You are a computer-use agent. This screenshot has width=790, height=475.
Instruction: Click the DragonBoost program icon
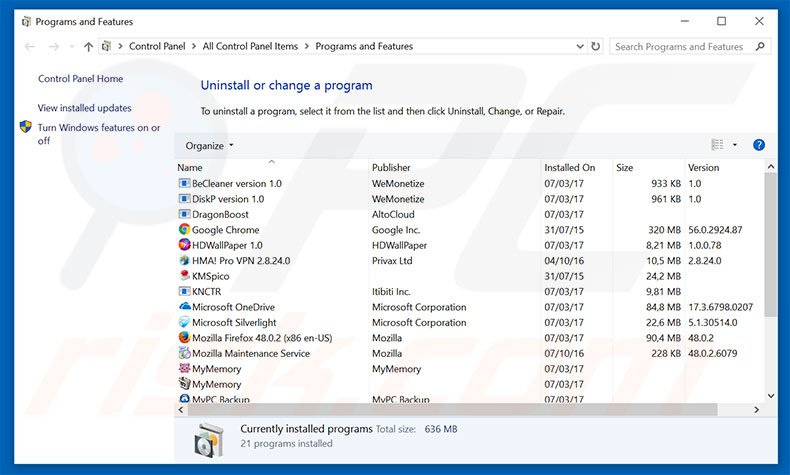tap(184, 214)
